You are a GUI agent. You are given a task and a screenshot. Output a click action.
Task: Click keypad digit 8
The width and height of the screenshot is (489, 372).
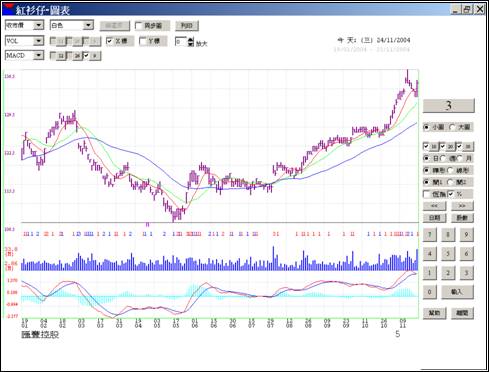[448, 235]
